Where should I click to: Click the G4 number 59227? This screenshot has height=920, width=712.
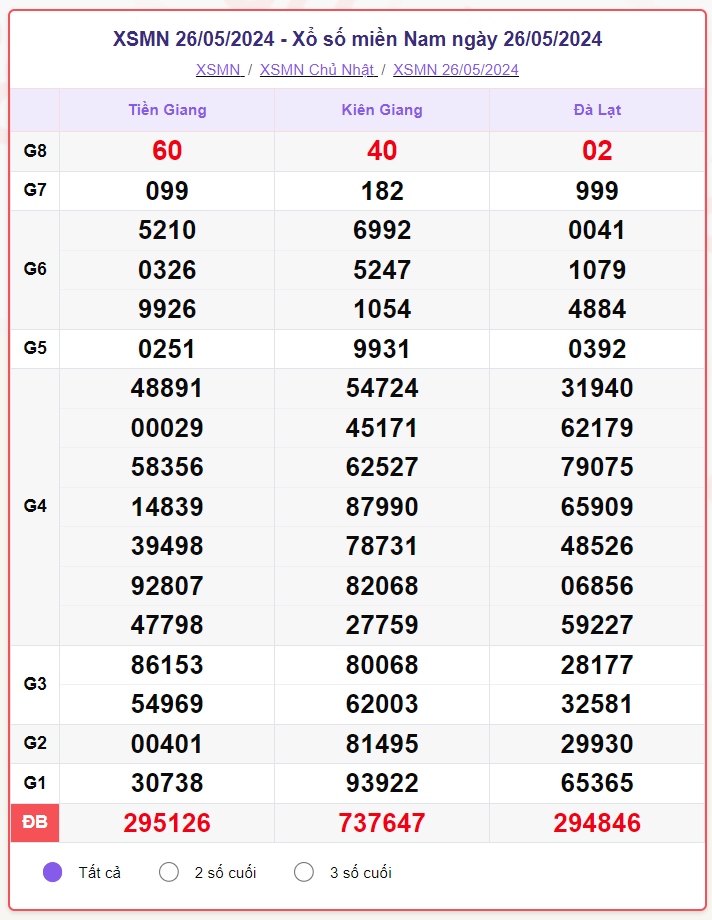click(597, 625)
